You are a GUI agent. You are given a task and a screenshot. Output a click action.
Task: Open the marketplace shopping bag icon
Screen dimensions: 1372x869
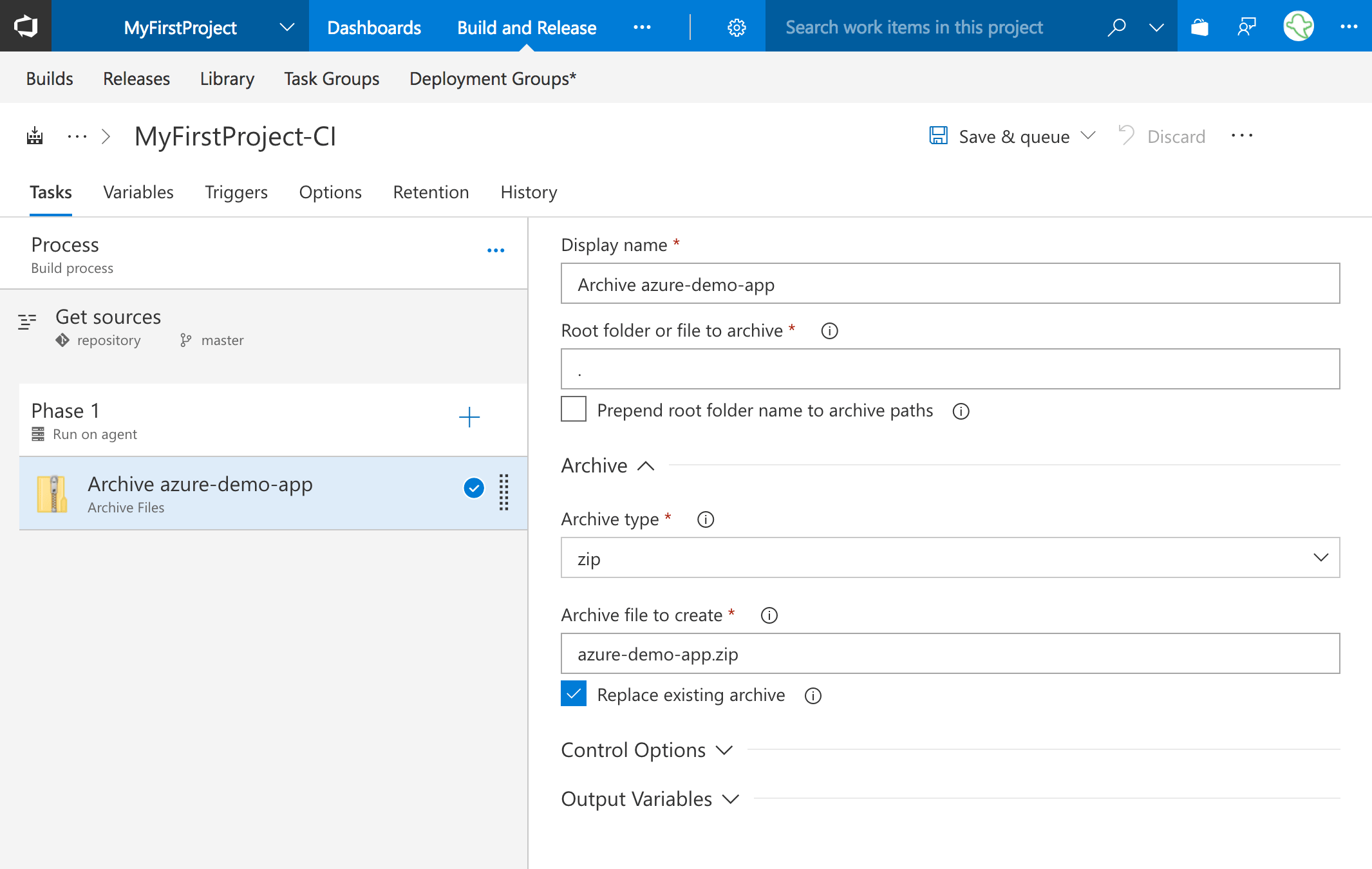click(x=1199, y=27)
